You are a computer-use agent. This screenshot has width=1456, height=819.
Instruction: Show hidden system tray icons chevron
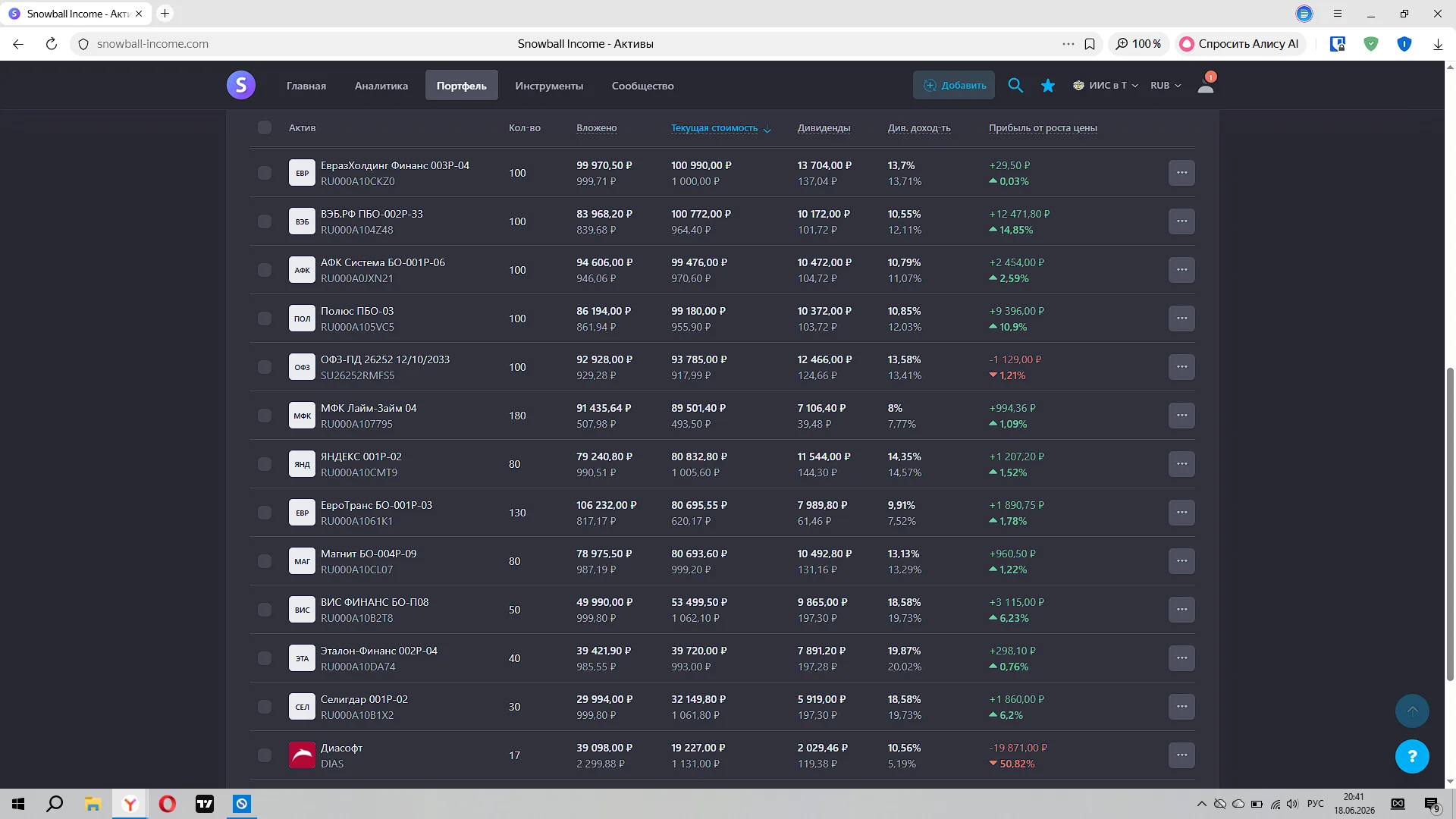coord(1201,804)
